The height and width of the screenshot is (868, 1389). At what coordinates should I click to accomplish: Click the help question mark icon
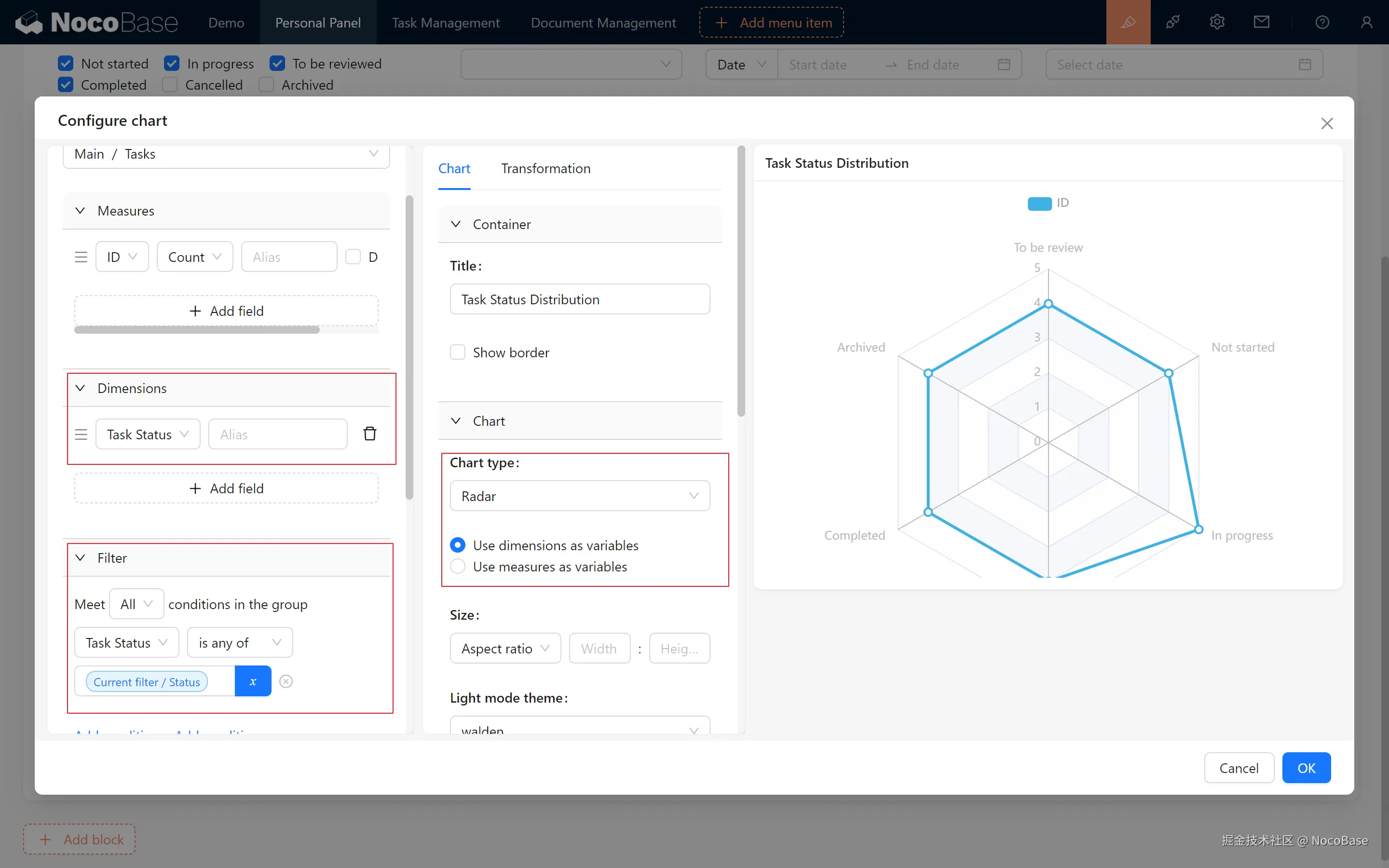coord(1322,22)
